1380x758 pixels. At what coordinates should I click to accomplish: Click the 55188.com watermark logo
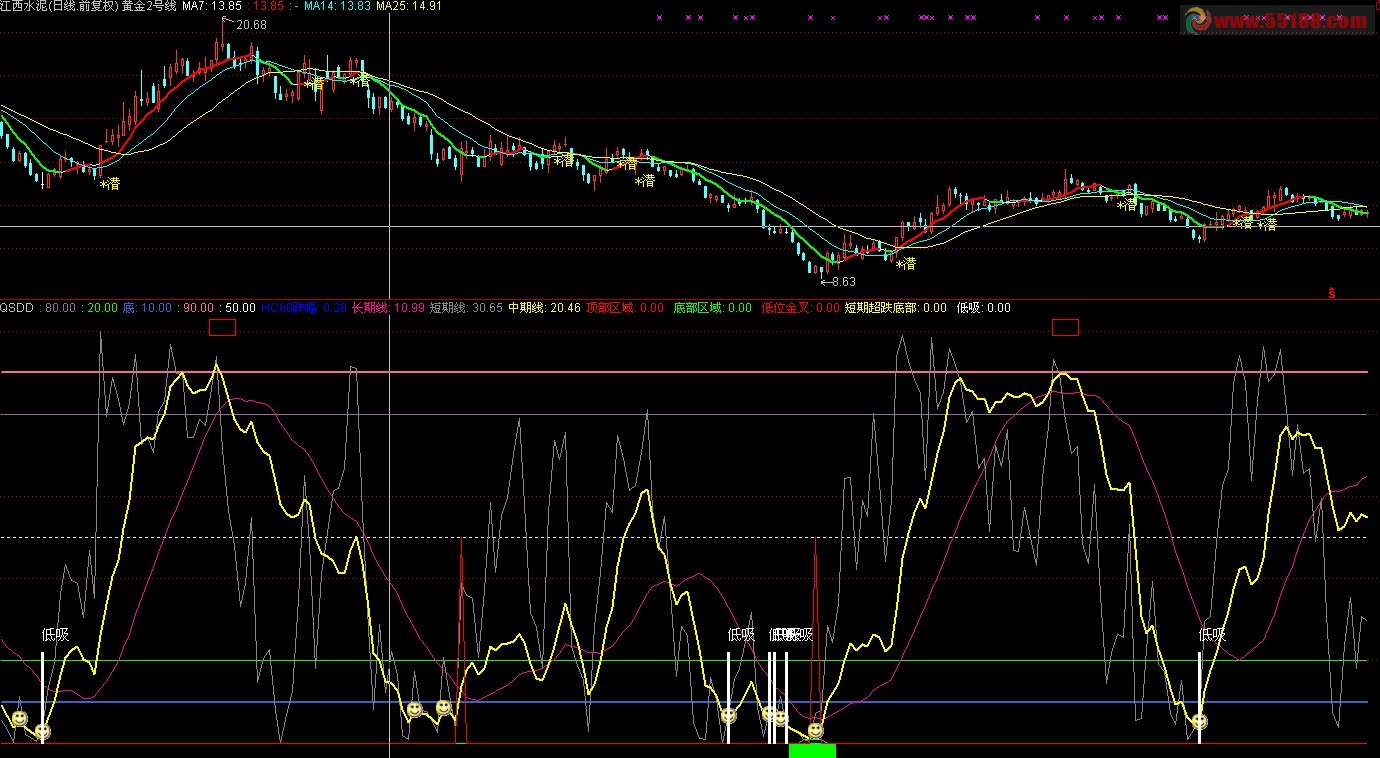coord(1277,19)
